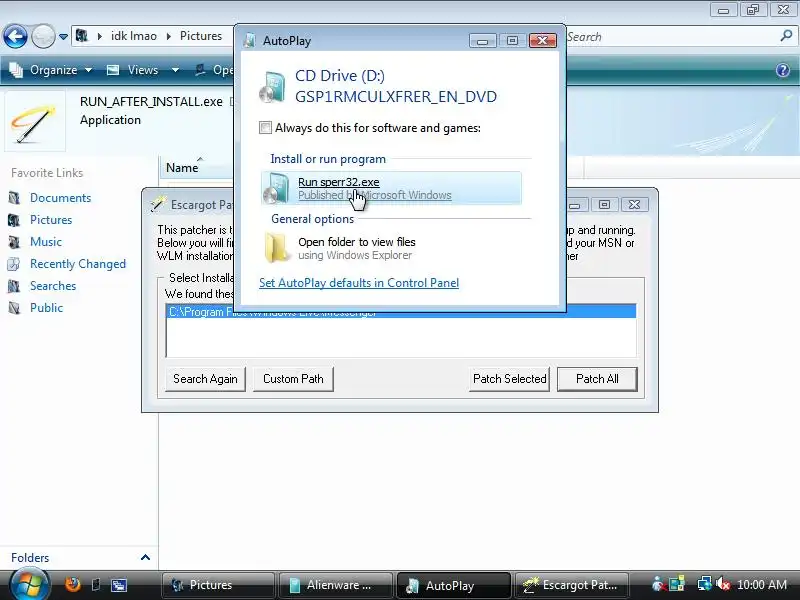This screenshot has width=800, height=600.
Task: Click the taskbar clock showing 10:00 AM
Action: coord(762,585)
